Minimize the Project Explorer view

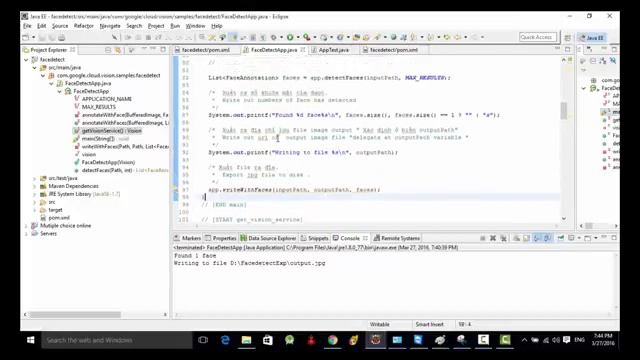point(153,49)
